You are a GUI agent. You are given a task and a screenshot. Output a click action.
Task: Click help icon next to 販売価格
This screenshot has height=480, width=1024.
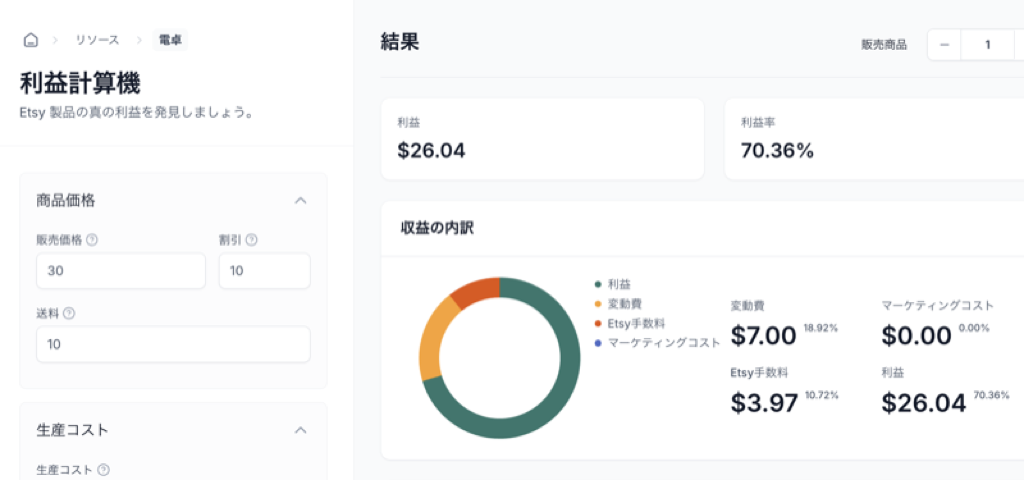point(92,240)
